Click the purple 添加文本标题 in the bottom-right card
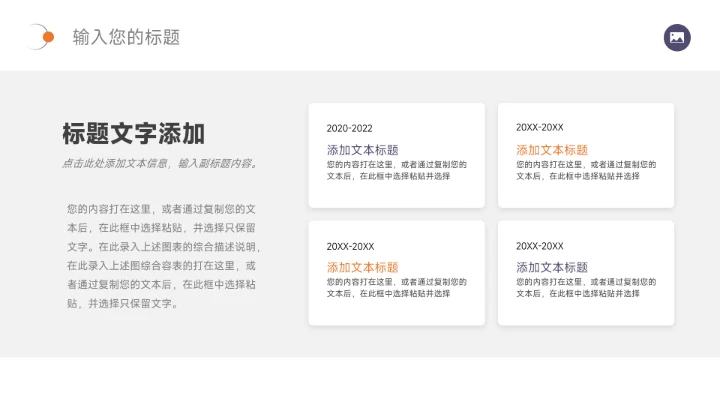 point(552,267)
